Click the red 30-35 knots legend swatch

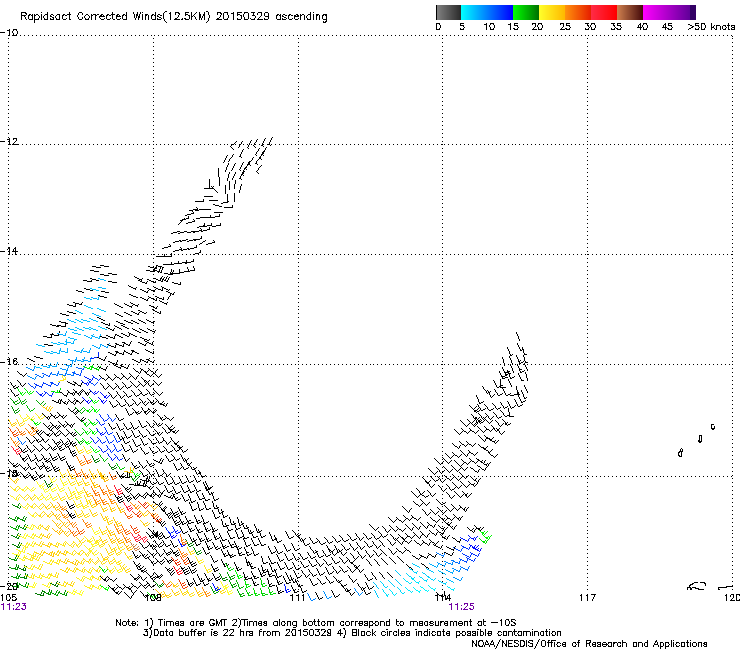604,12
